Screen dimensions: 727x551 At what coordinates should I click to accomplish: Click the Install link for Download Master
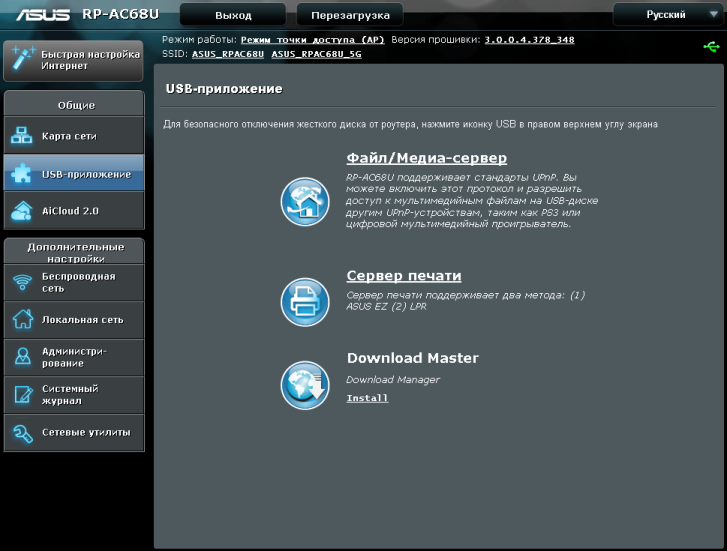(x=367, y=398)
